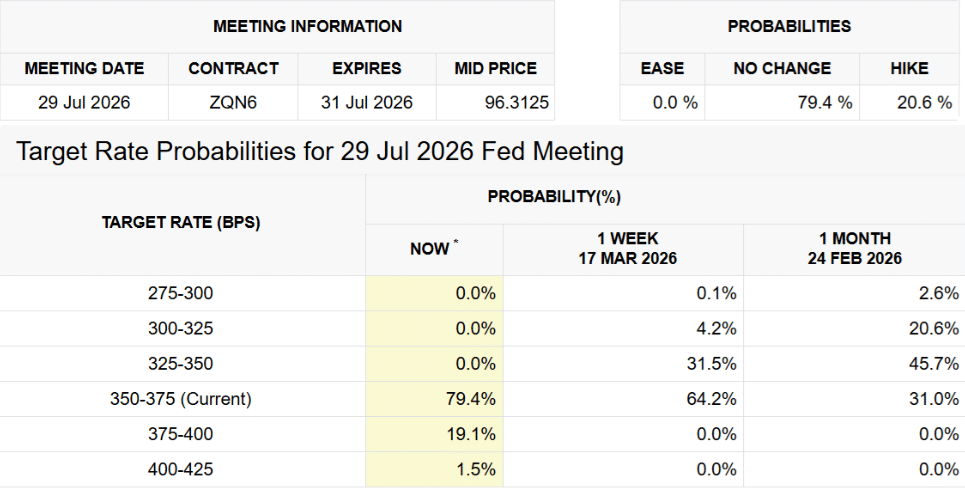Screen dimensions: 965x490
Task: Select the 350-375 (Current) row label
Action: click(x=181, y=399)
